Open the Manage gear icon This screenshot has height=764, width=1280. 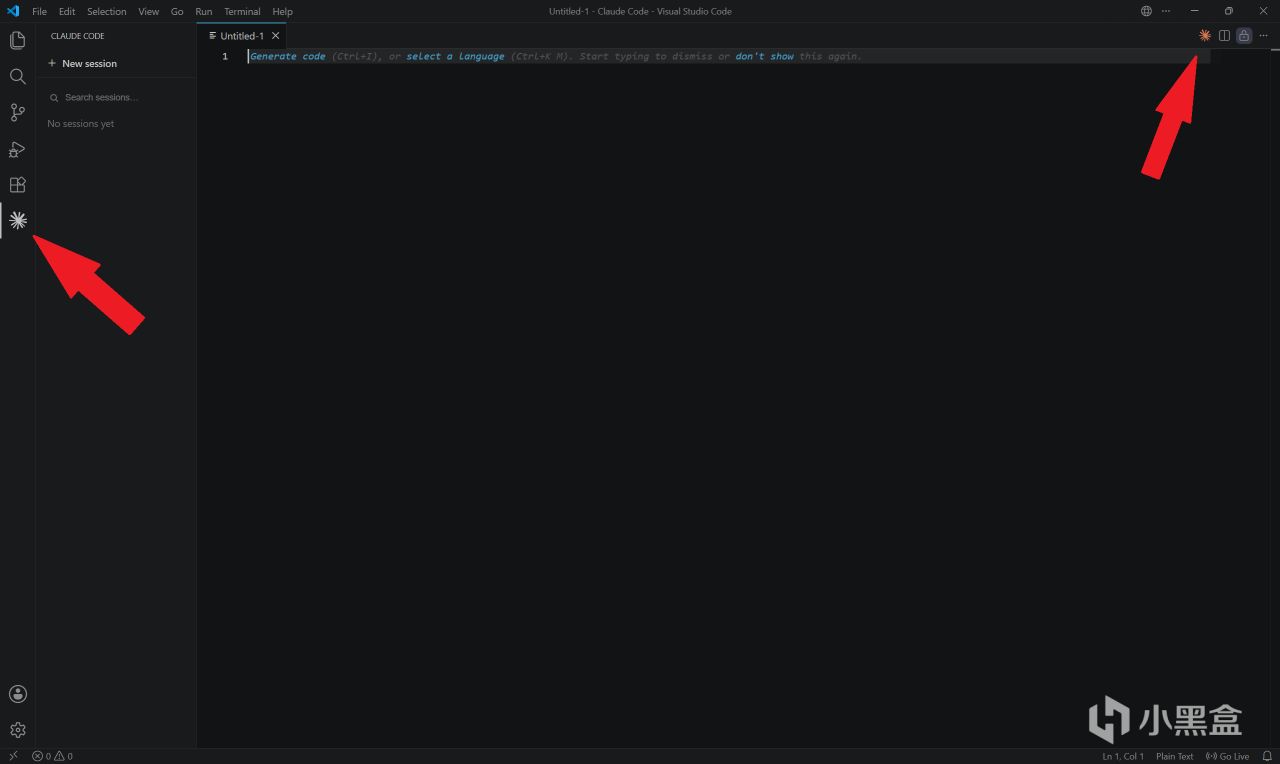coord(17,730)
